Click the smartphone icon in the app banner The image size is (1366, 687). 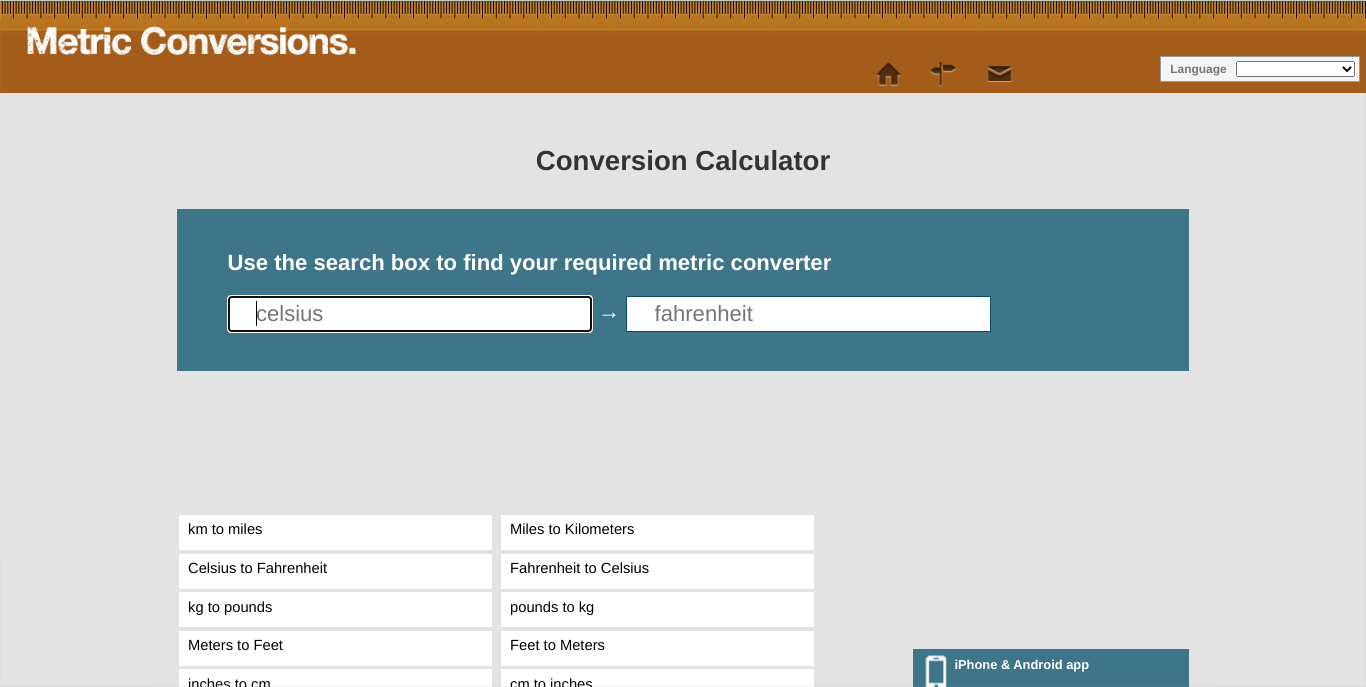coord(935,671)
